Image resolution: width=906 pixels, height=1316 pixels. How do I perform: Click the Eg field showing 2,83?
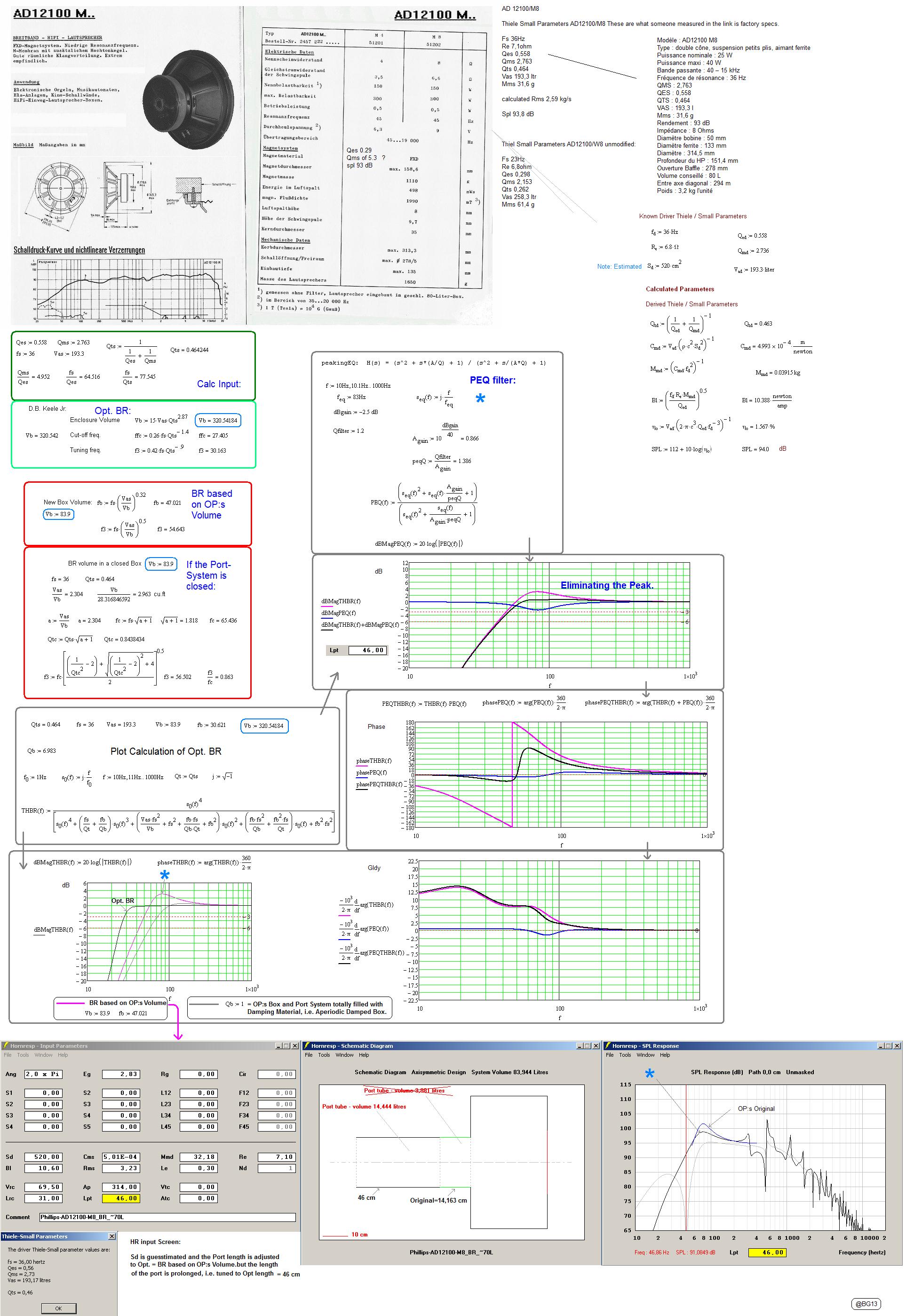[120, 1074]
